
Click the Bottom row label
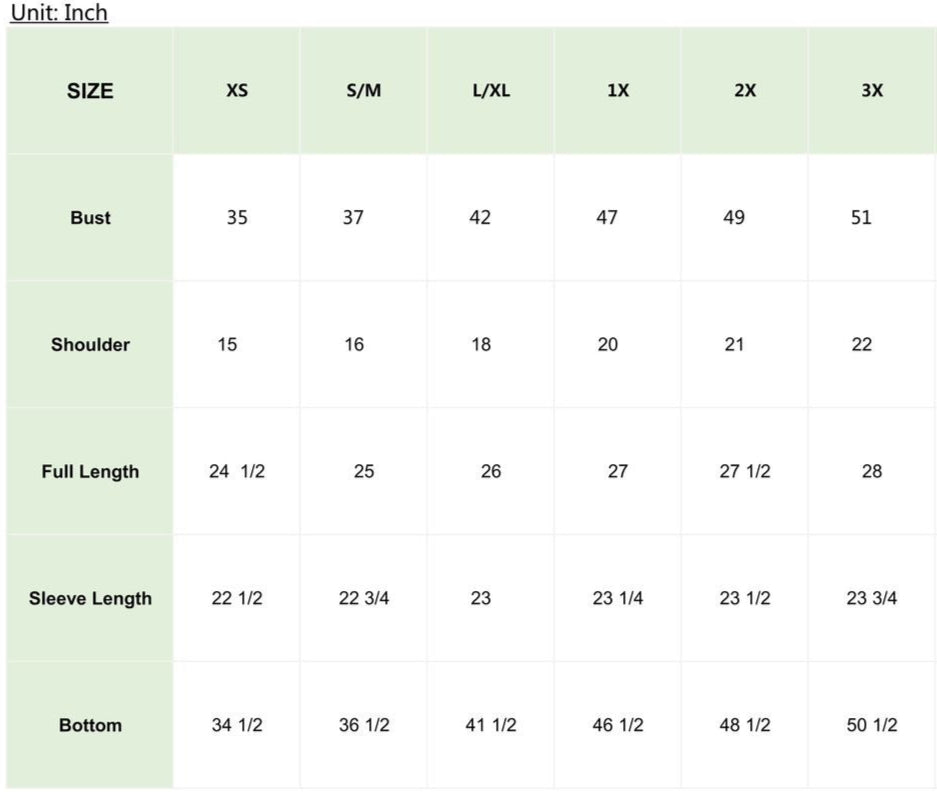[x=90, y=726]
